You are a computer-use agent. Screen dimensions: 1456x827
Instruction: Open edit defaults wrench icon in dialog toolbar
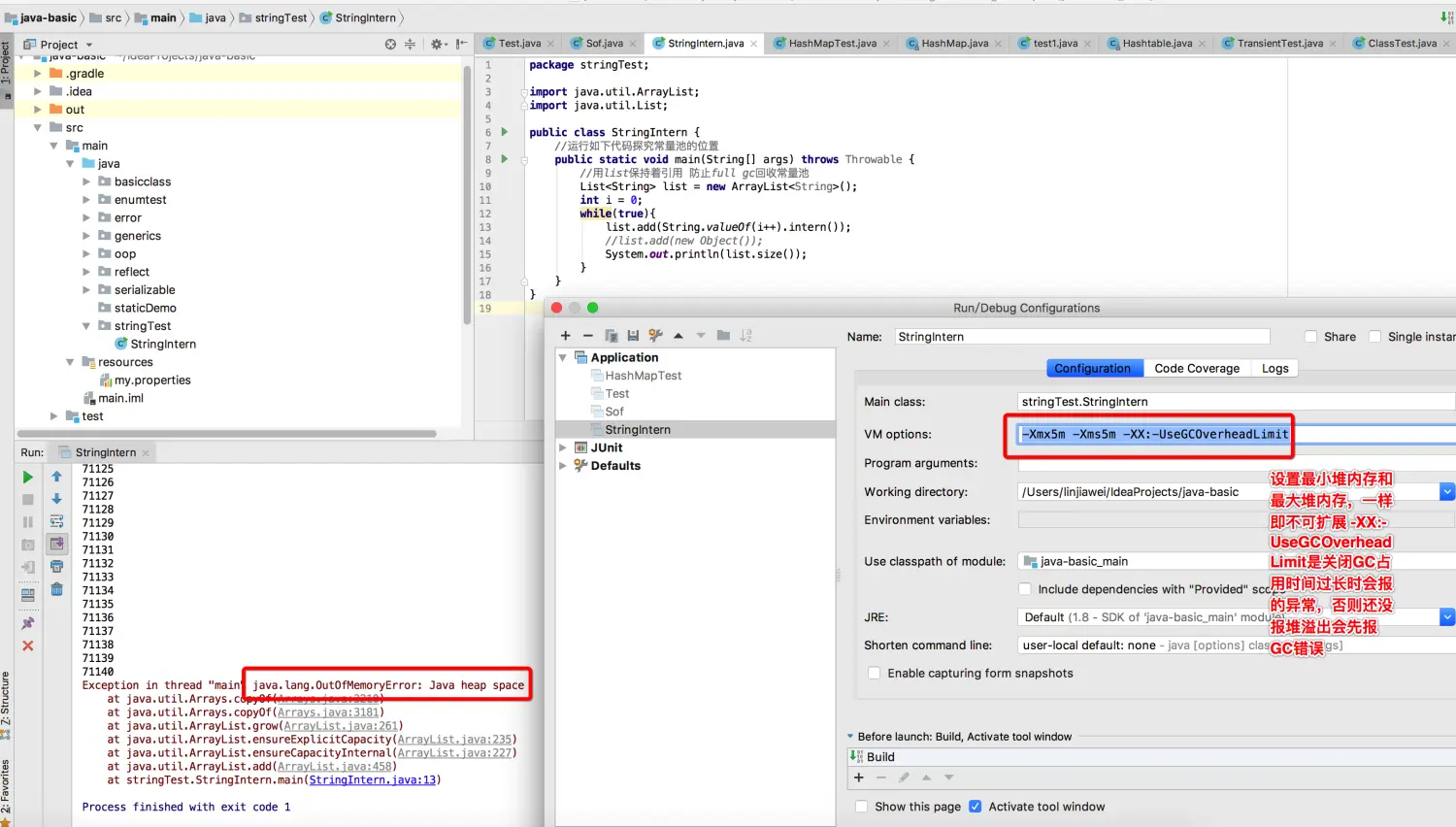(x=656, y=336)
